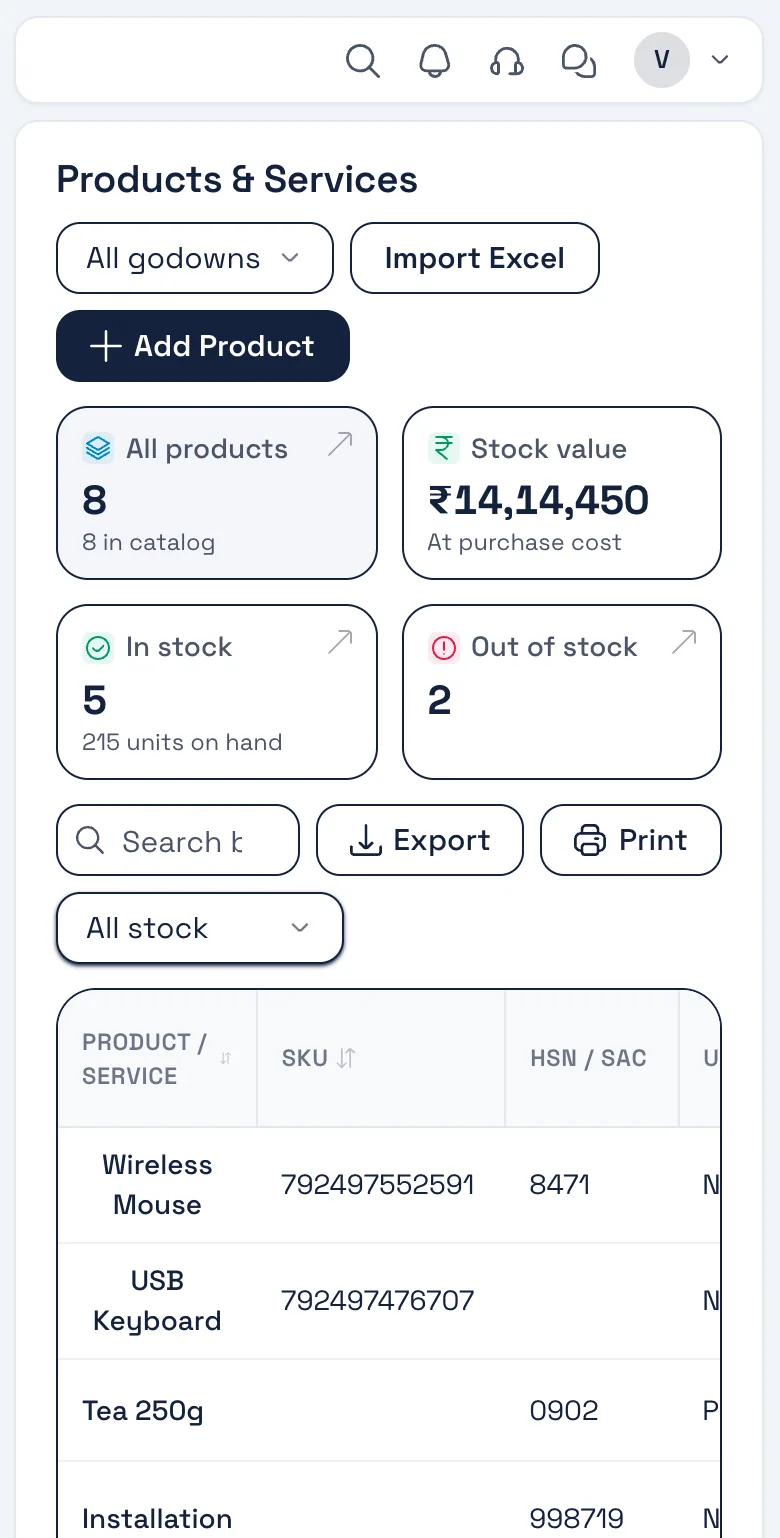Screen dimensions: 780x1538
Task: Click Tea 250g product name
Action: [x=142, y=1411]
